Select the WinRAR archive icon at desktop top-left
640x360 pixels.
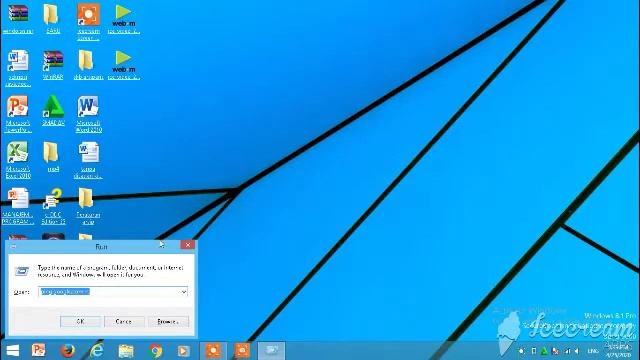click(18, 19)
